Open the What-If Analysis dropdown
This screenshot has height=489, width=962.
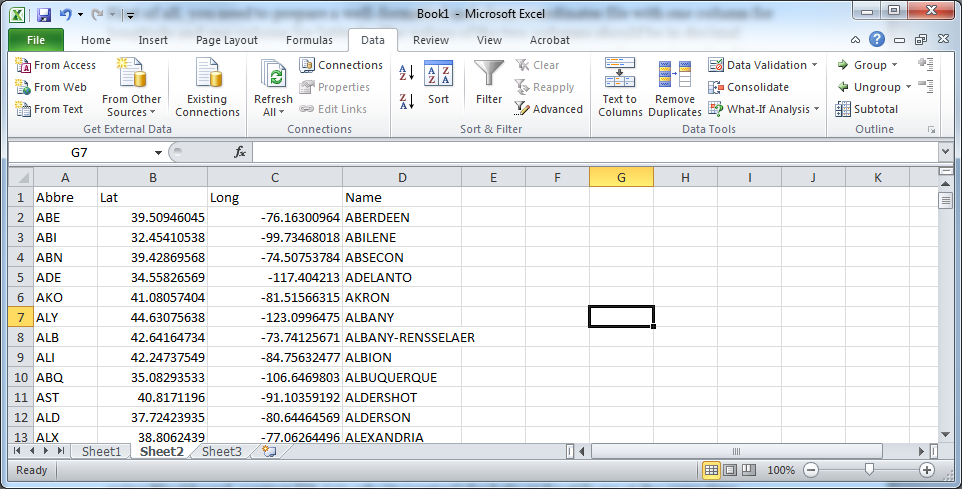(x=764, y=109)
